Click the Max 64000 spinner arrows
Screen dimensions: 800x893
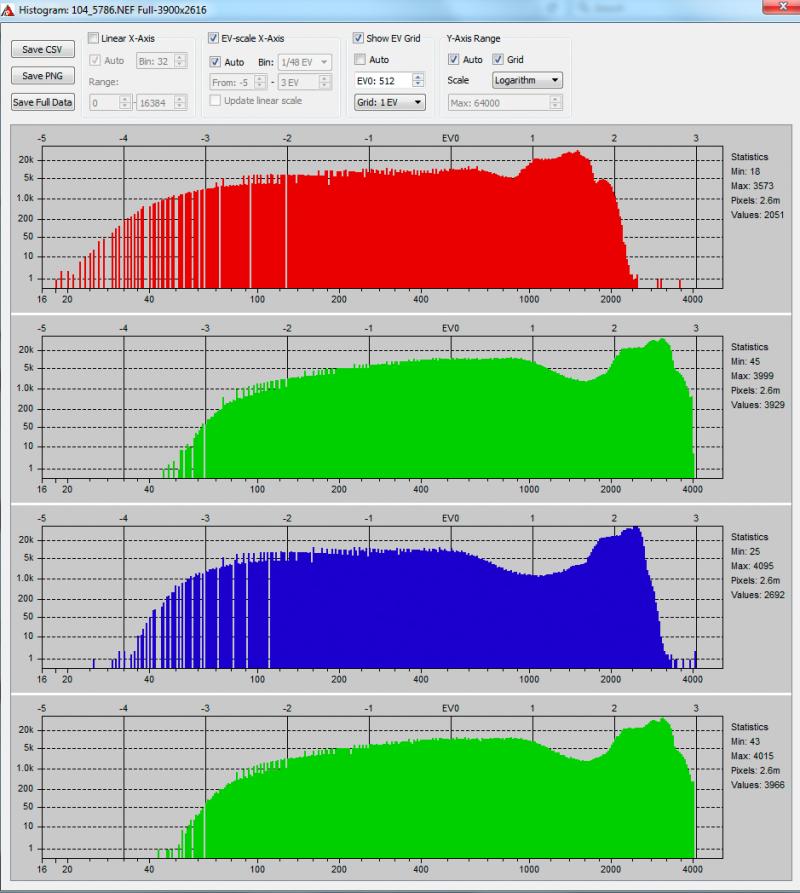click(x=556, y=103)
